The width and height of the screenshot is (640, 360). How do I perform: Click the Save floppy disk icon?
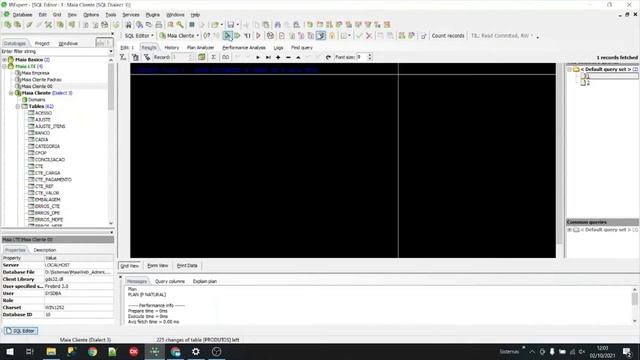(231, 24)
